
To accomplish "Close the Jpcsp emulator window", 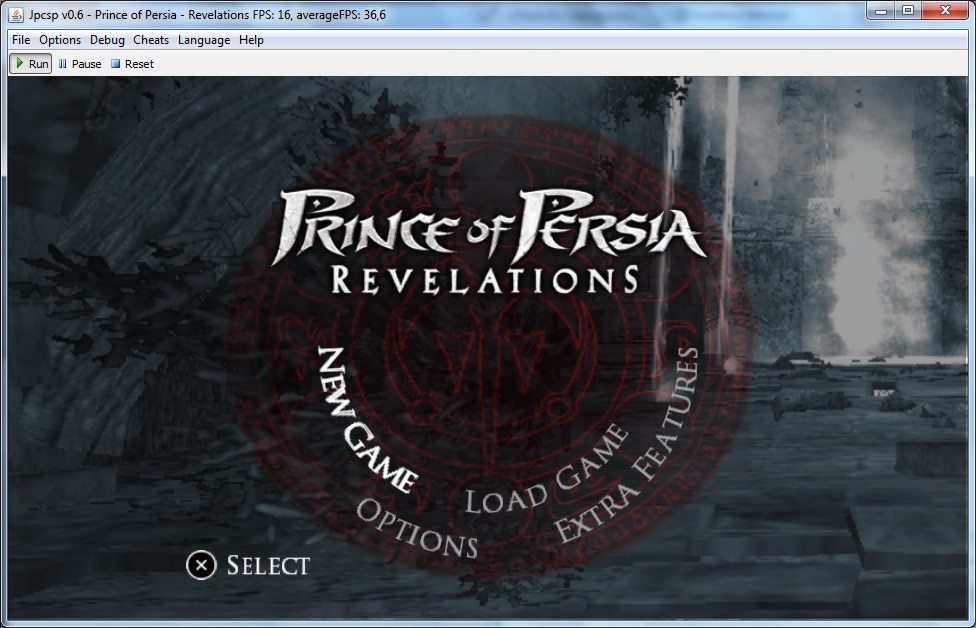I will [945, 10].
